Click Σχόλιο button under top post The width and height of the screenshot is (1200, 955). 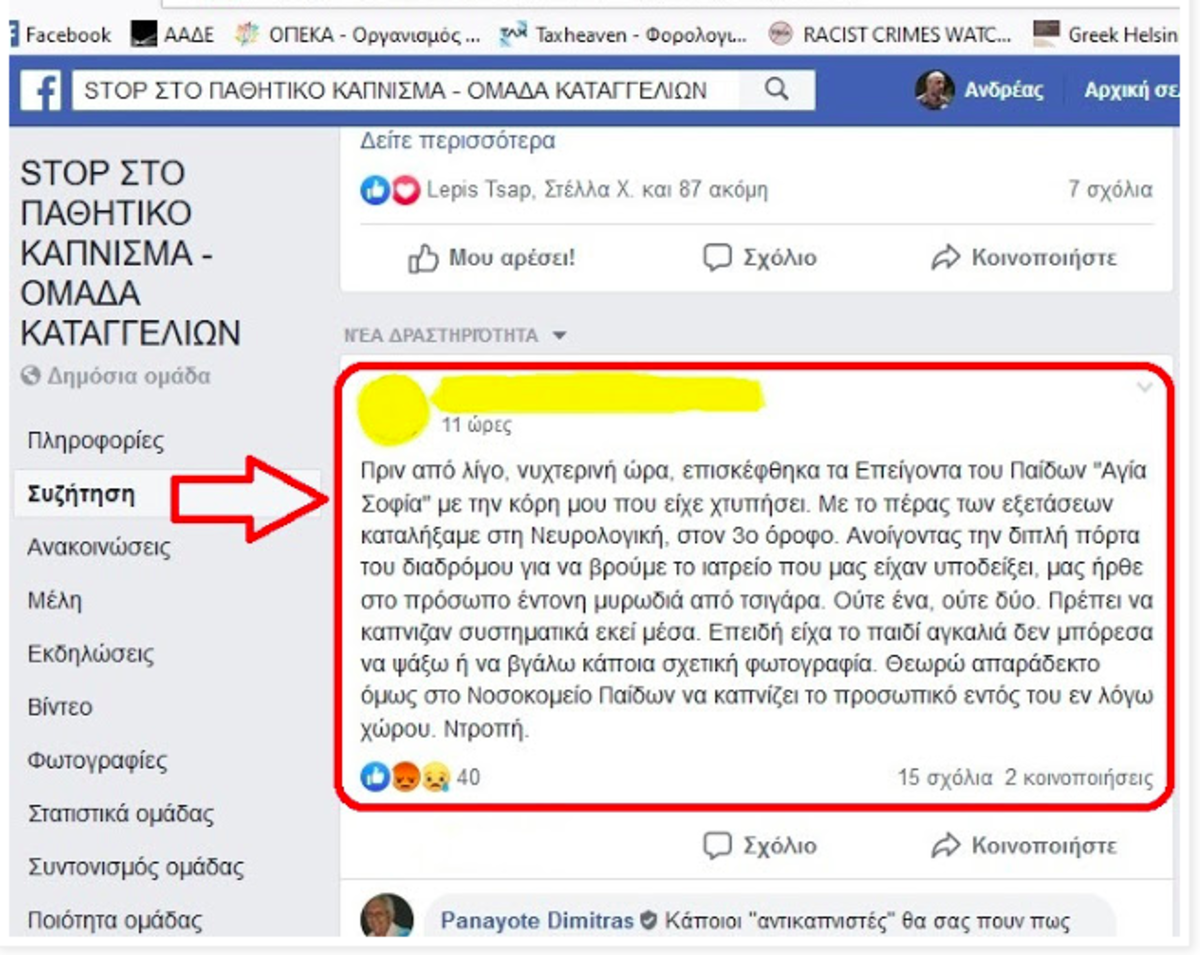click(760, 258)
